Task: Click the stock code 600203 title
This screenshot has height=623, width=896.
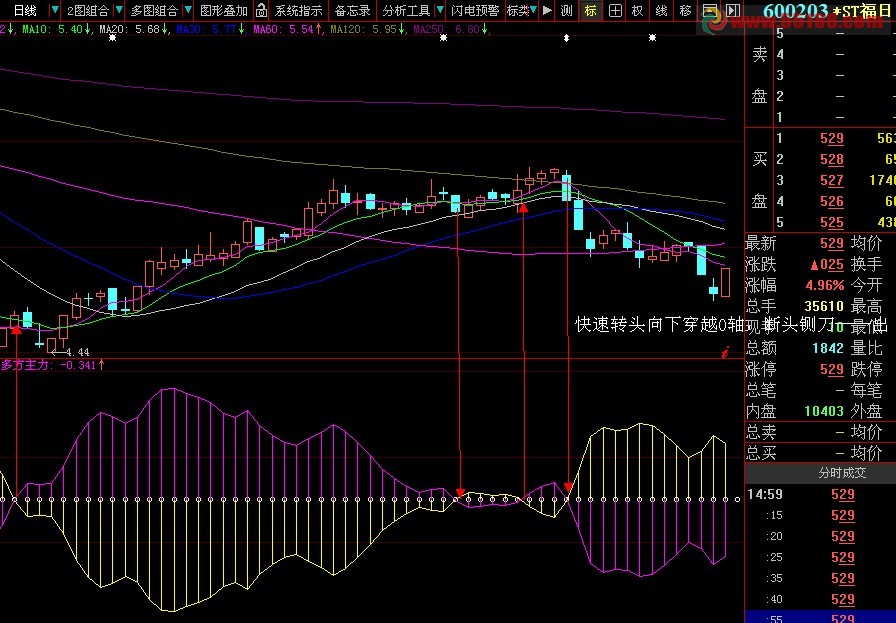Action: [795, 11]
